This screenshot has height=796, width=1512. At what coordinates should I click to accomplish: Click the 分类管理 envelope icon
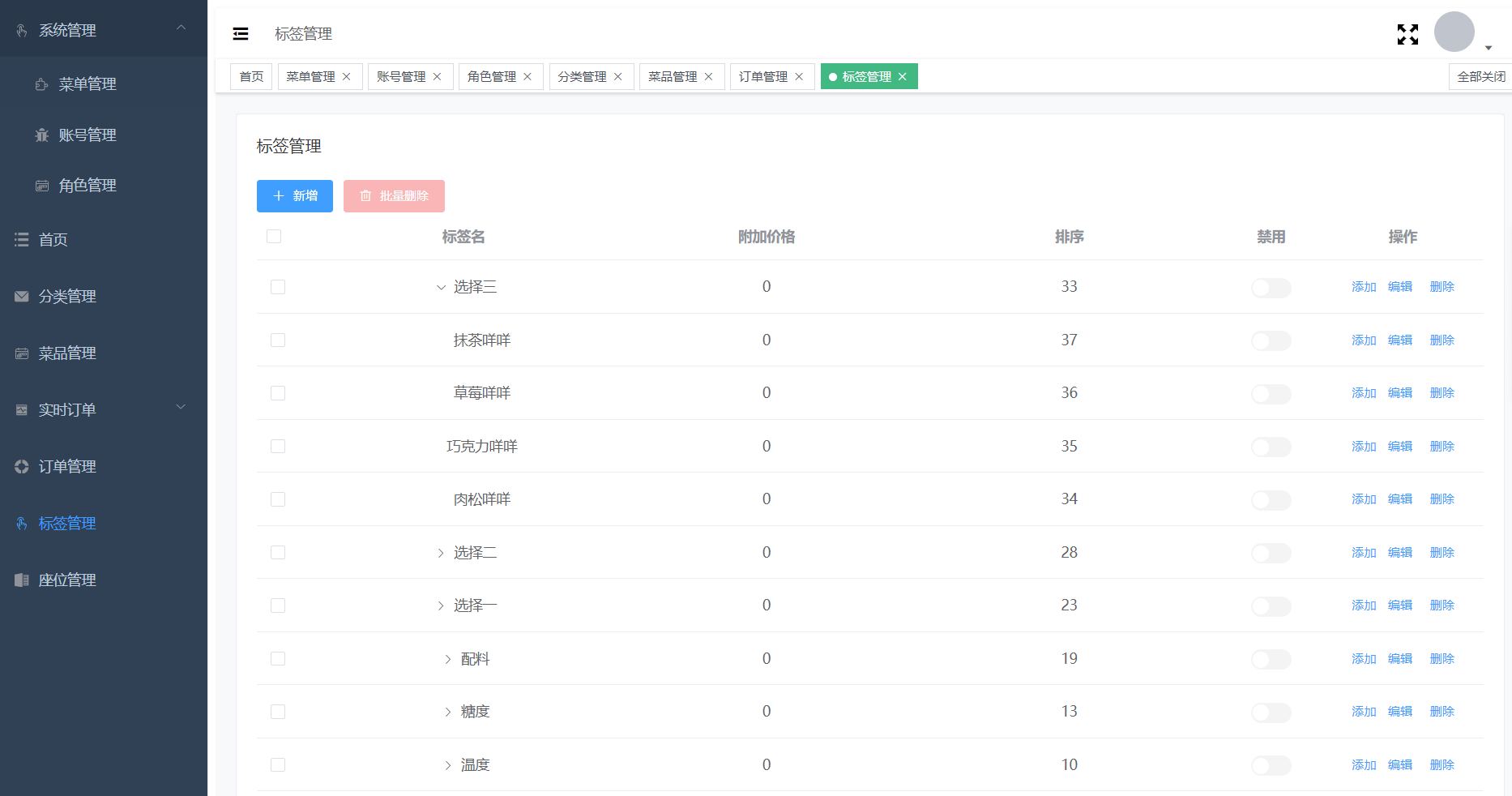click(22, 297)
